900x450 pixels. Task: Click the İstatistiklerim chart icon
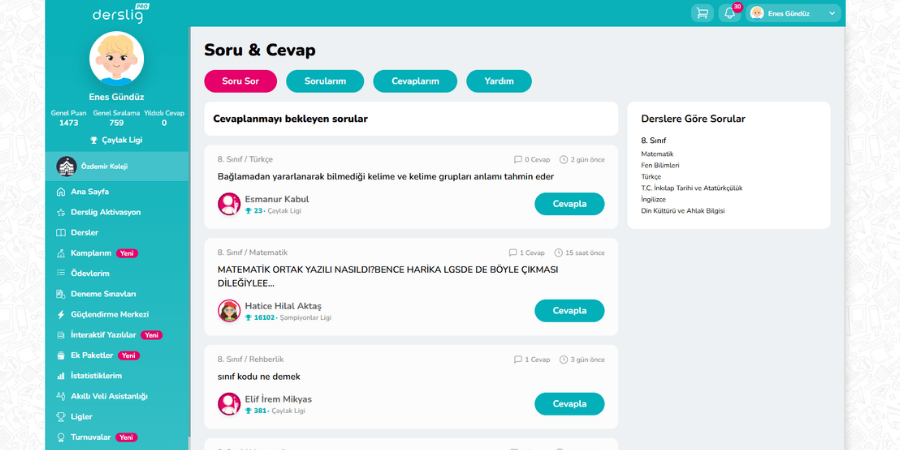coord(61,375)
